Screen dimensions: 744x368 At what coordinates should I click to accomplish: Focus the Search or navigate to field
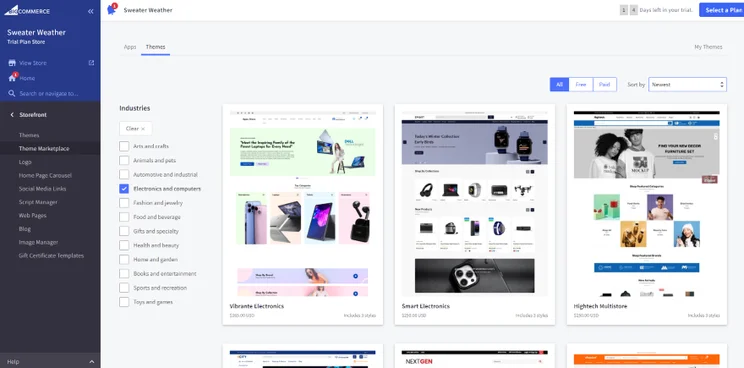click(49, 93)
